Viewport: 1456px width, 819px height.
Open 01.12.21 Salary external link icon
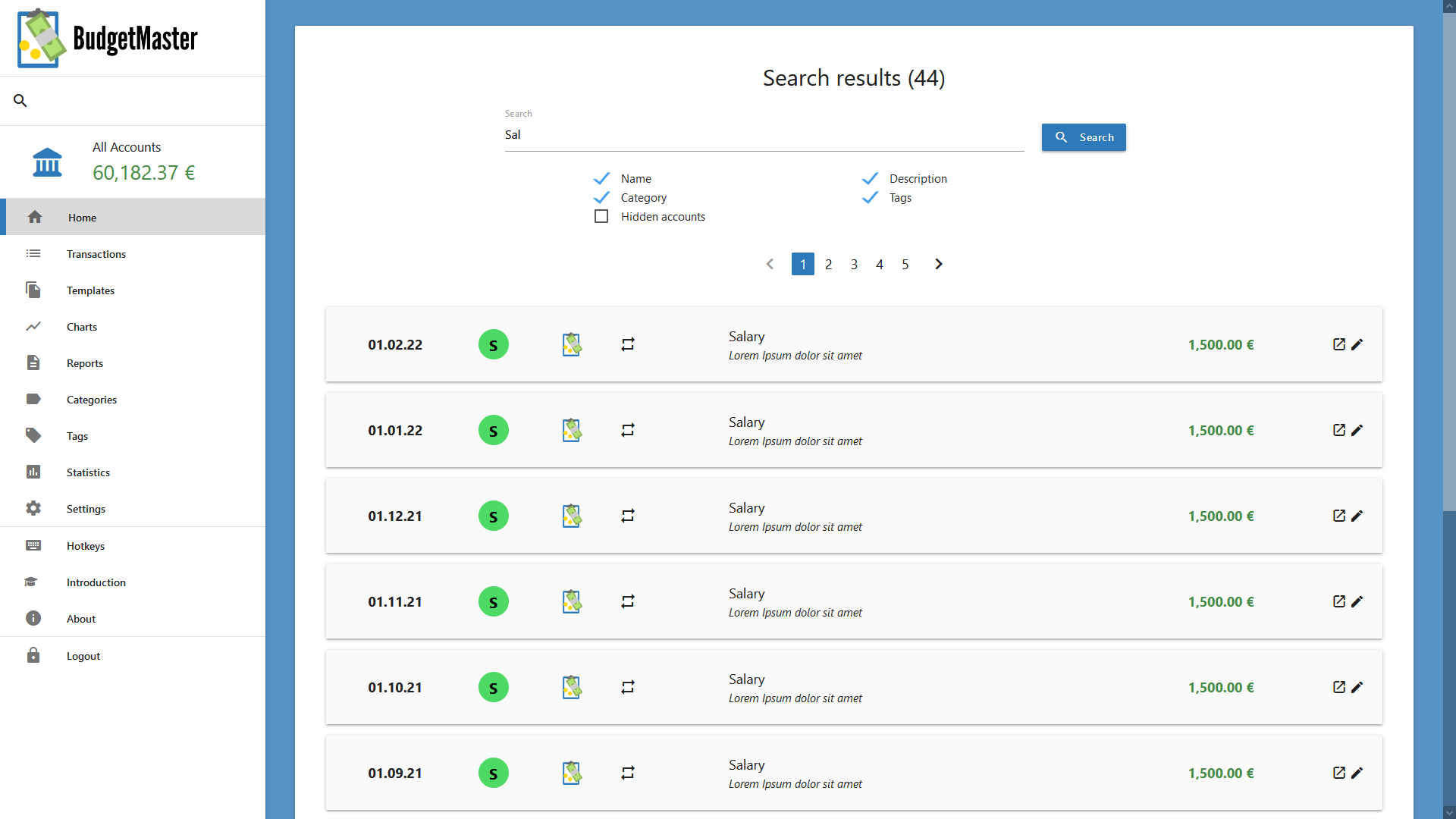pyautogui.click(x=1339, y=516)
